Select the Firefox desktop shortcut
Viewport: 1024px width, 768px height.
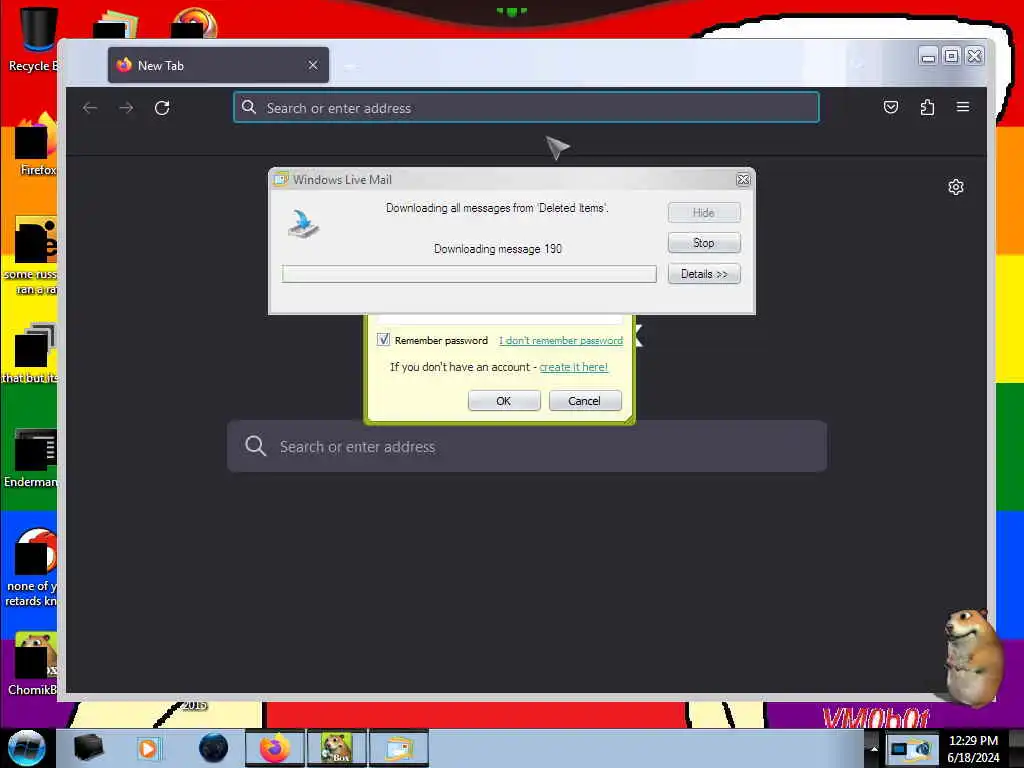(x=37, y=145)
